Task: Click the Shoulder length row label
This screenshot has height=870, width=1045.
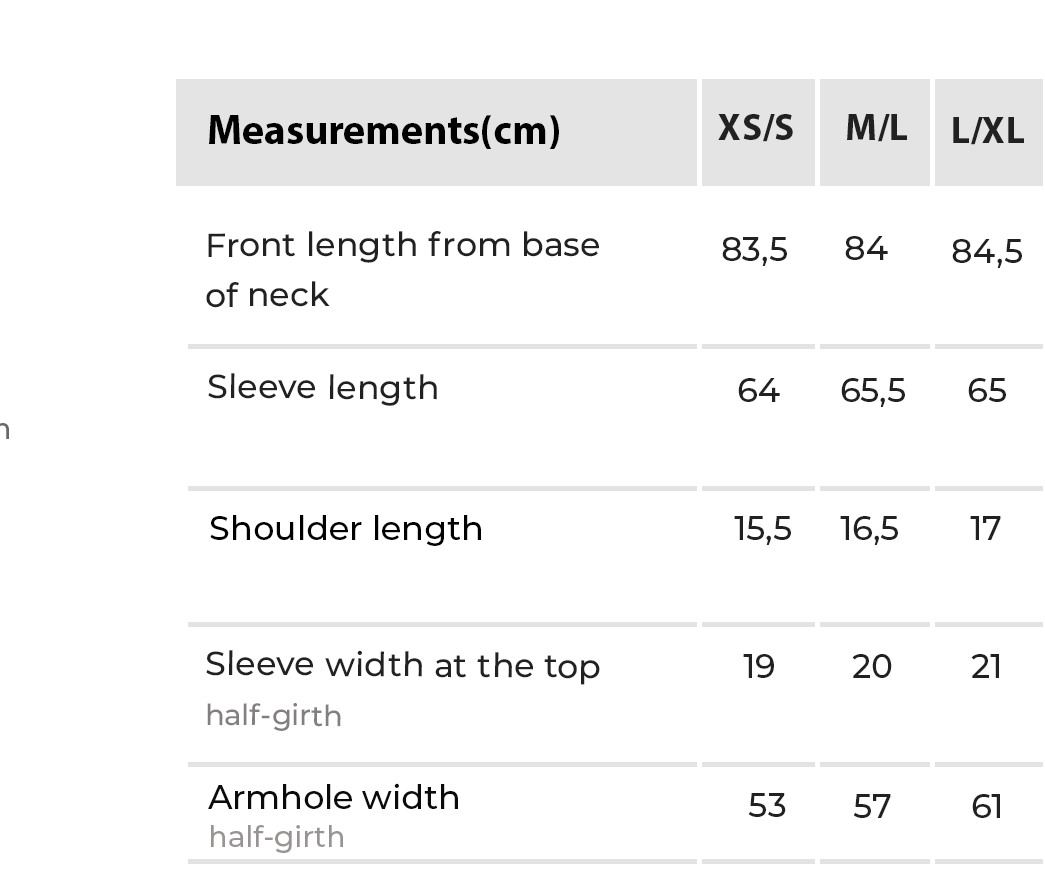Action: [x=346, y=529]
